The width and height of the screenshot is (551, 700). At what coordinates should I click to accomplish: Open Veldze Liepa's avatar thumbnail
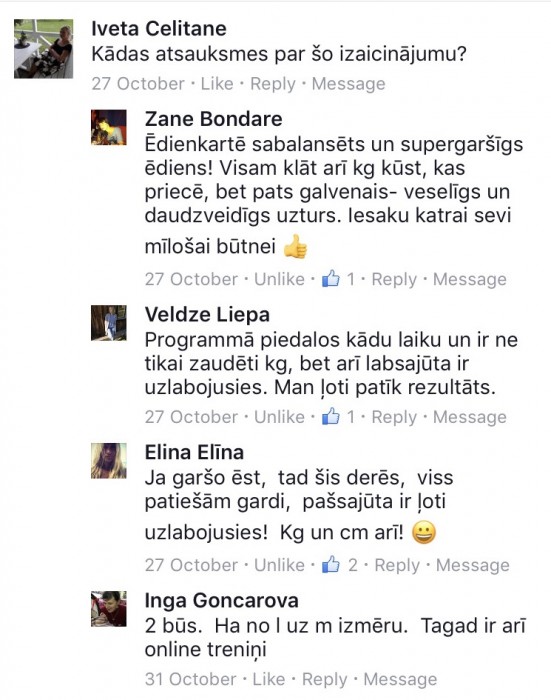point(109,323)
